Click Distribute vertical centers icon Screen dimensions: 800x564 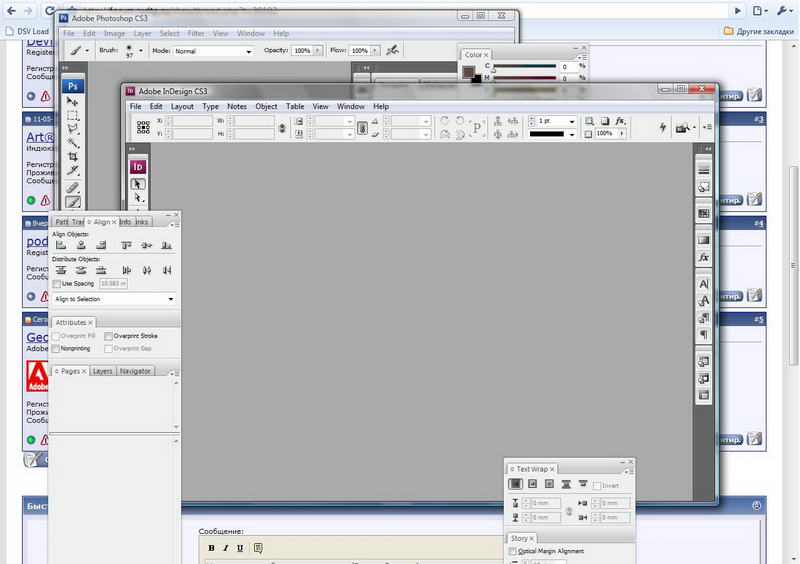tap(81, 270)
